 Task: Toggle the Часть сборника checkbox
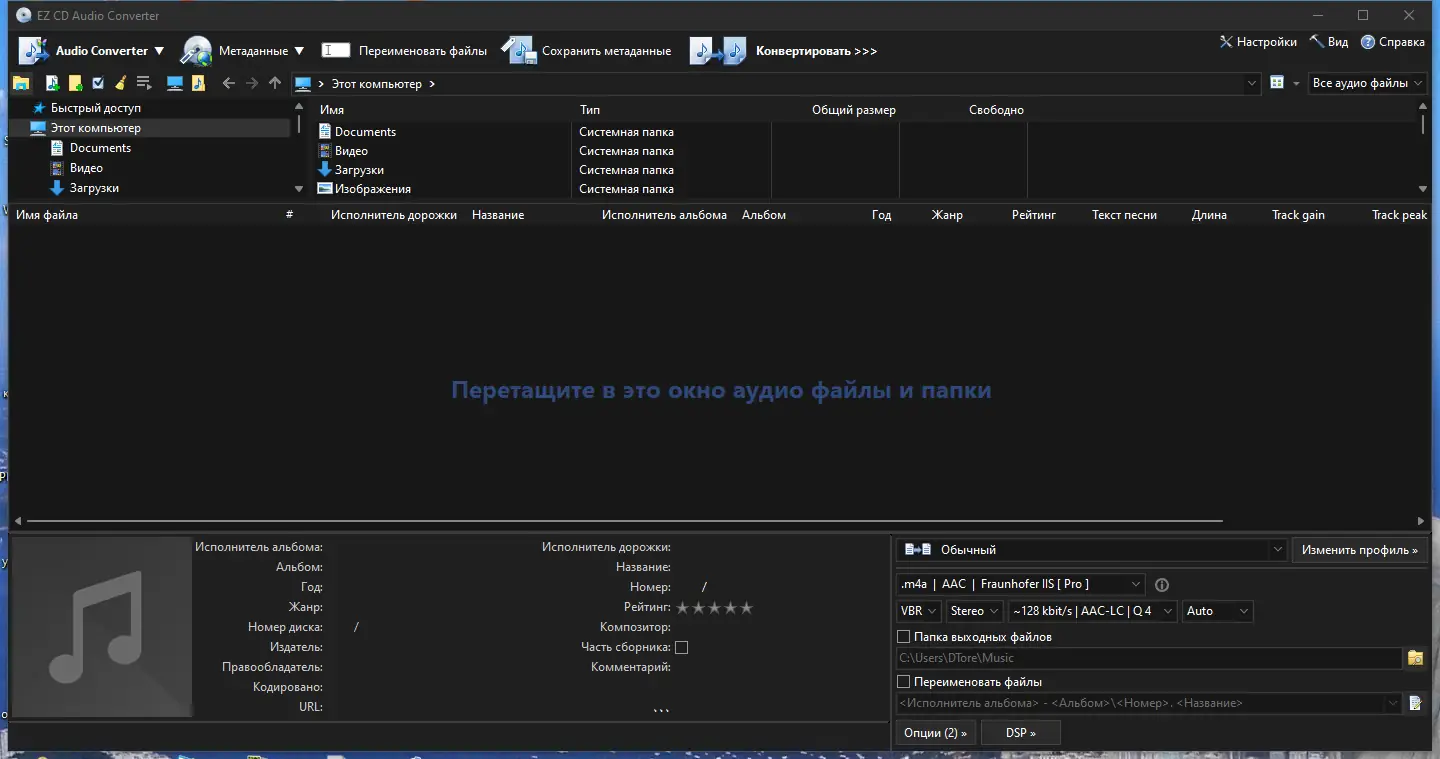click(681, 647)
